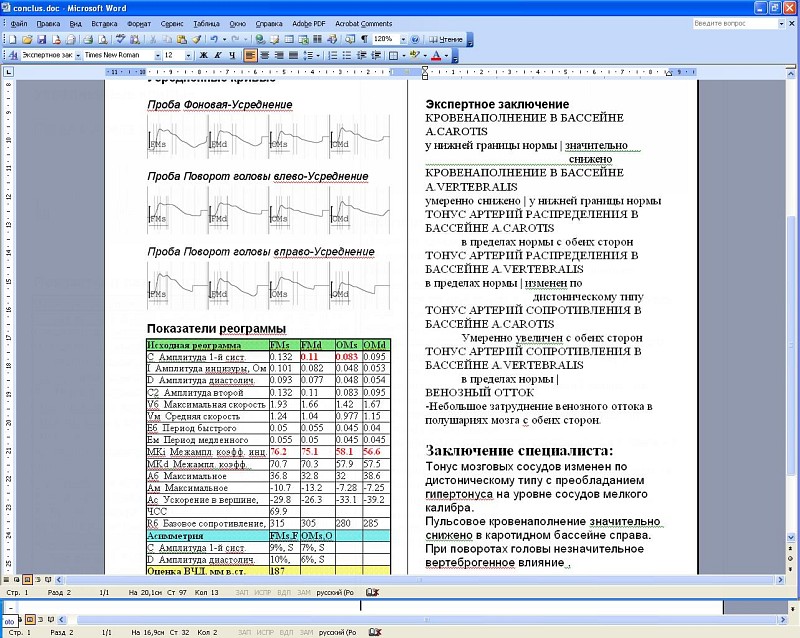Toggle italic formatting (К)

pyautogui.click(x=218, y=55)
